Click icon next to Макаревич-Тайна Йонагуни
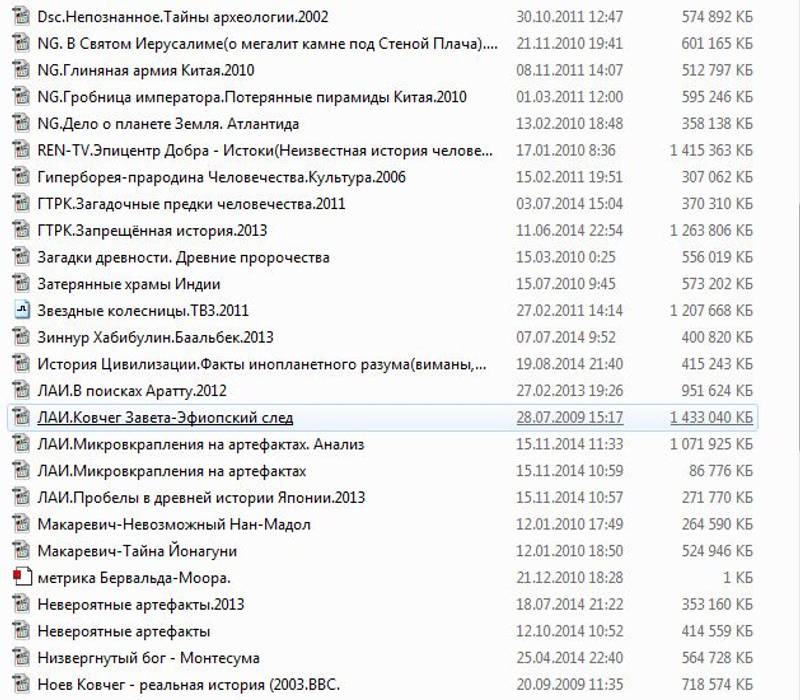The width and height of the screenshot is (800, 700). point(21,551)
